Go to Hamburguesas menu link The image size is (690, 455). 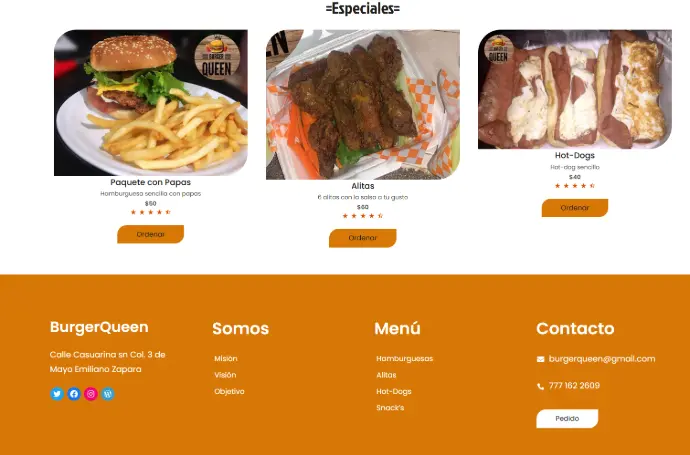[404, 359]
